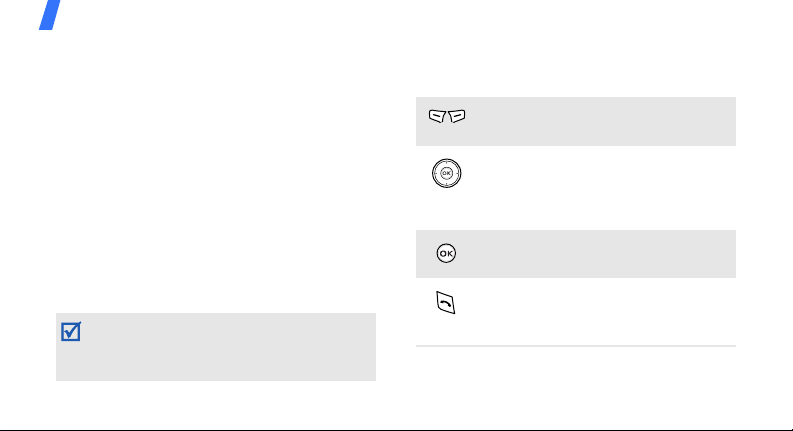This screenshot has height=431, width=793.
Task: Tap the right direction on the navigation ring
Action: coord(458,174)
